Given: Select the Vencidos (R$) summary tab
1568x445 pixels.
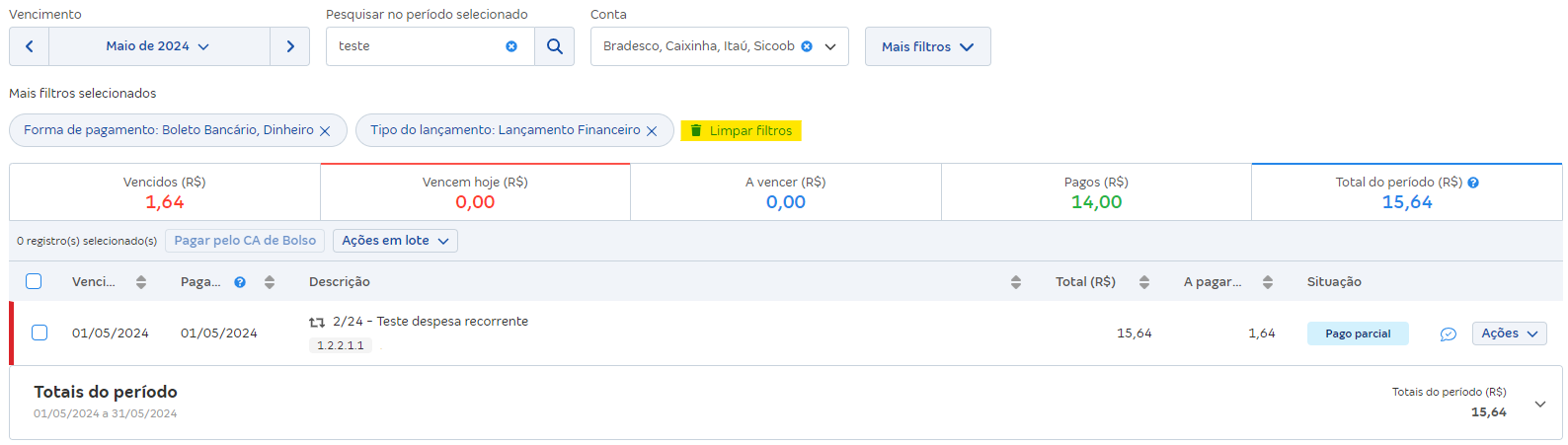Looking at the screenshot, I should [165, 192].
